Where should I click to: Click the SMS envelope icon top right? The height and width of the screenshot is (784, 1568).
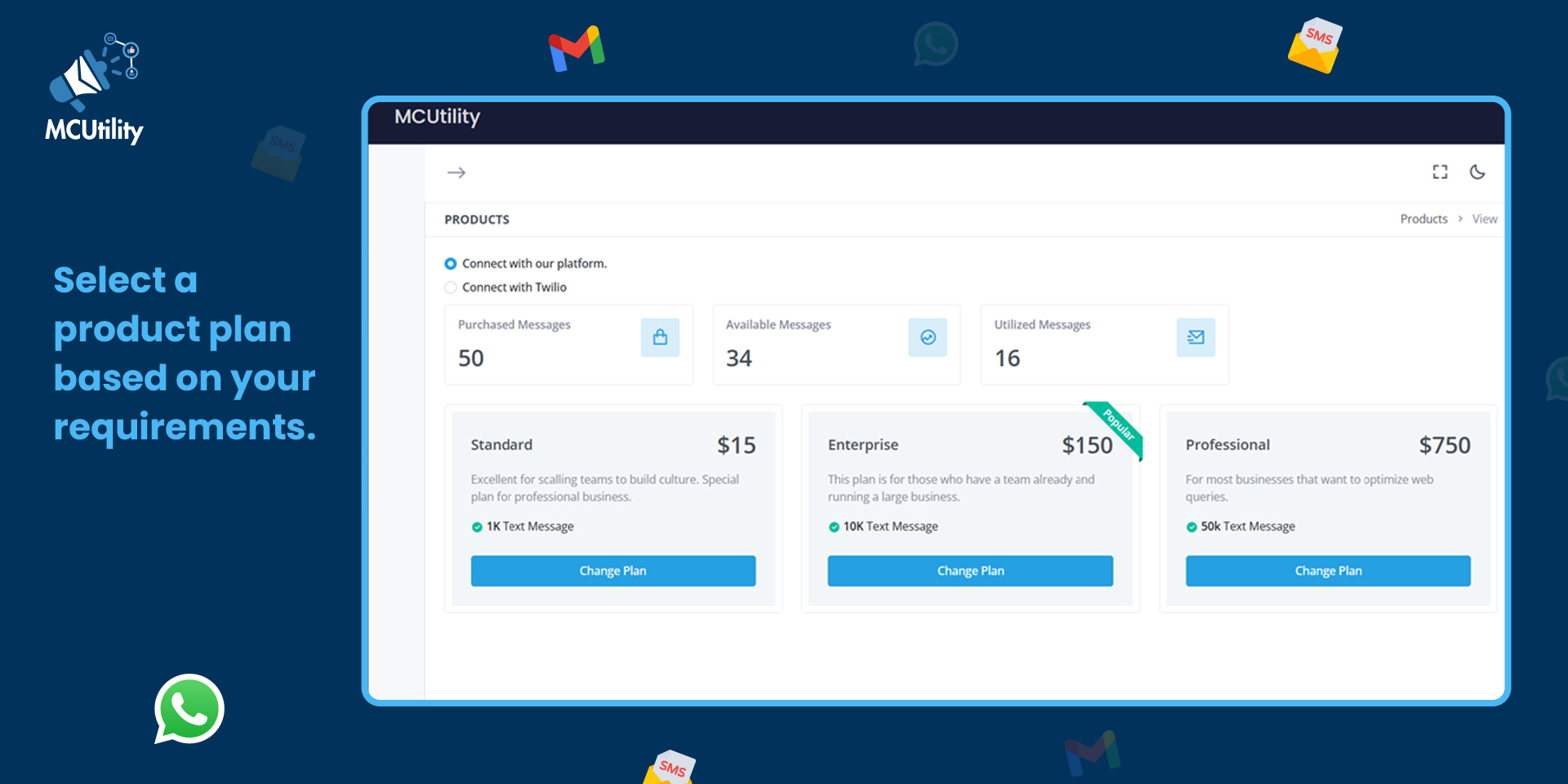point(1315,46)
